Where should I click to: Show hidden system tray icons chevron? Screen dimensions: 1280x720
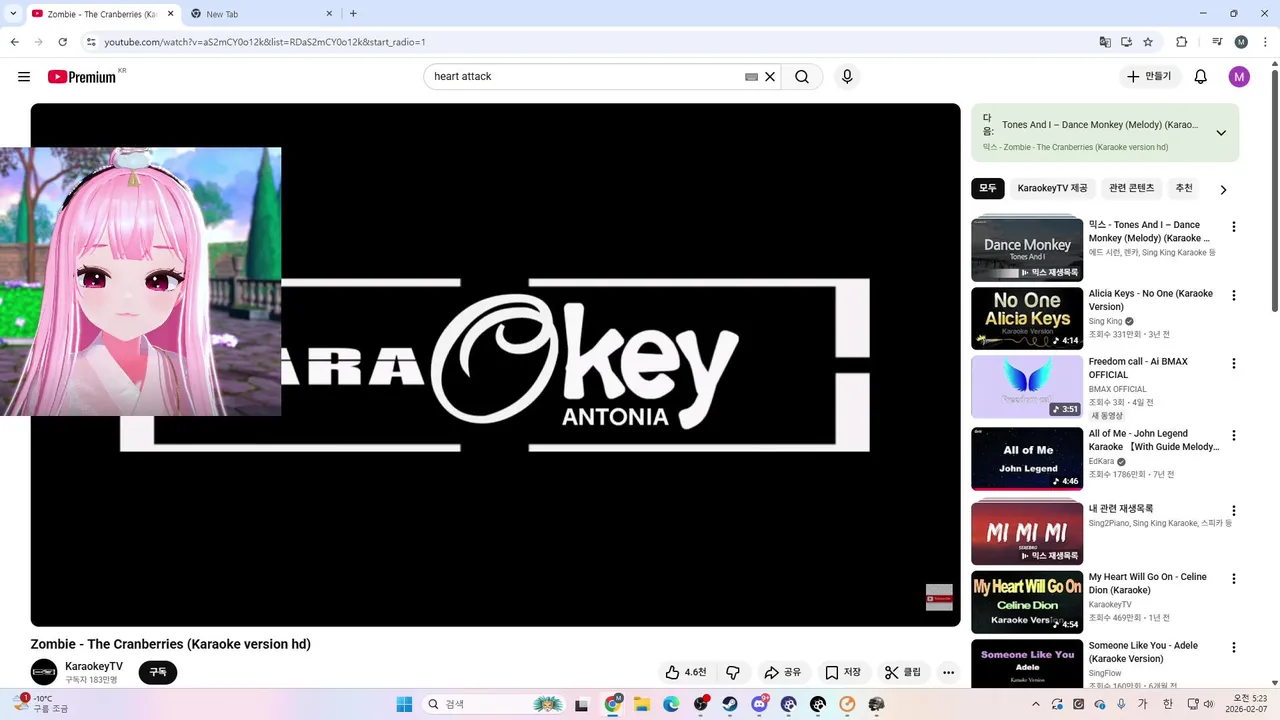1035,704
